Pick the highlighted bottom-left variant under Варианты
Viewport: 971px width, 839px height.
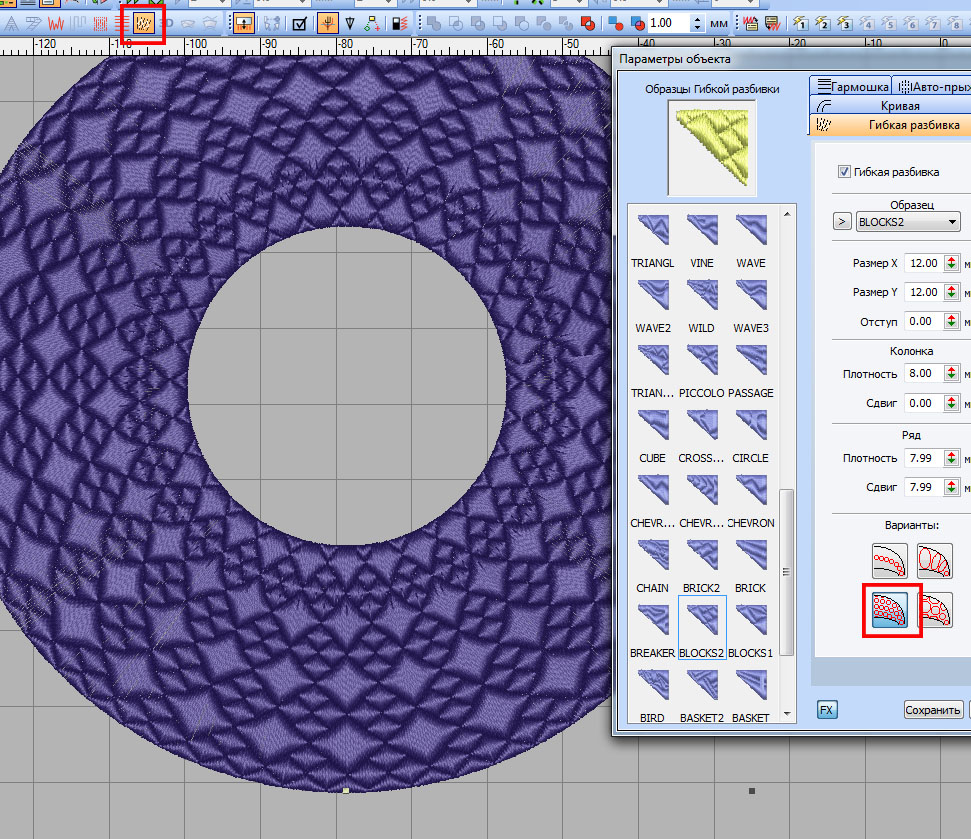(x=889, y=609)
